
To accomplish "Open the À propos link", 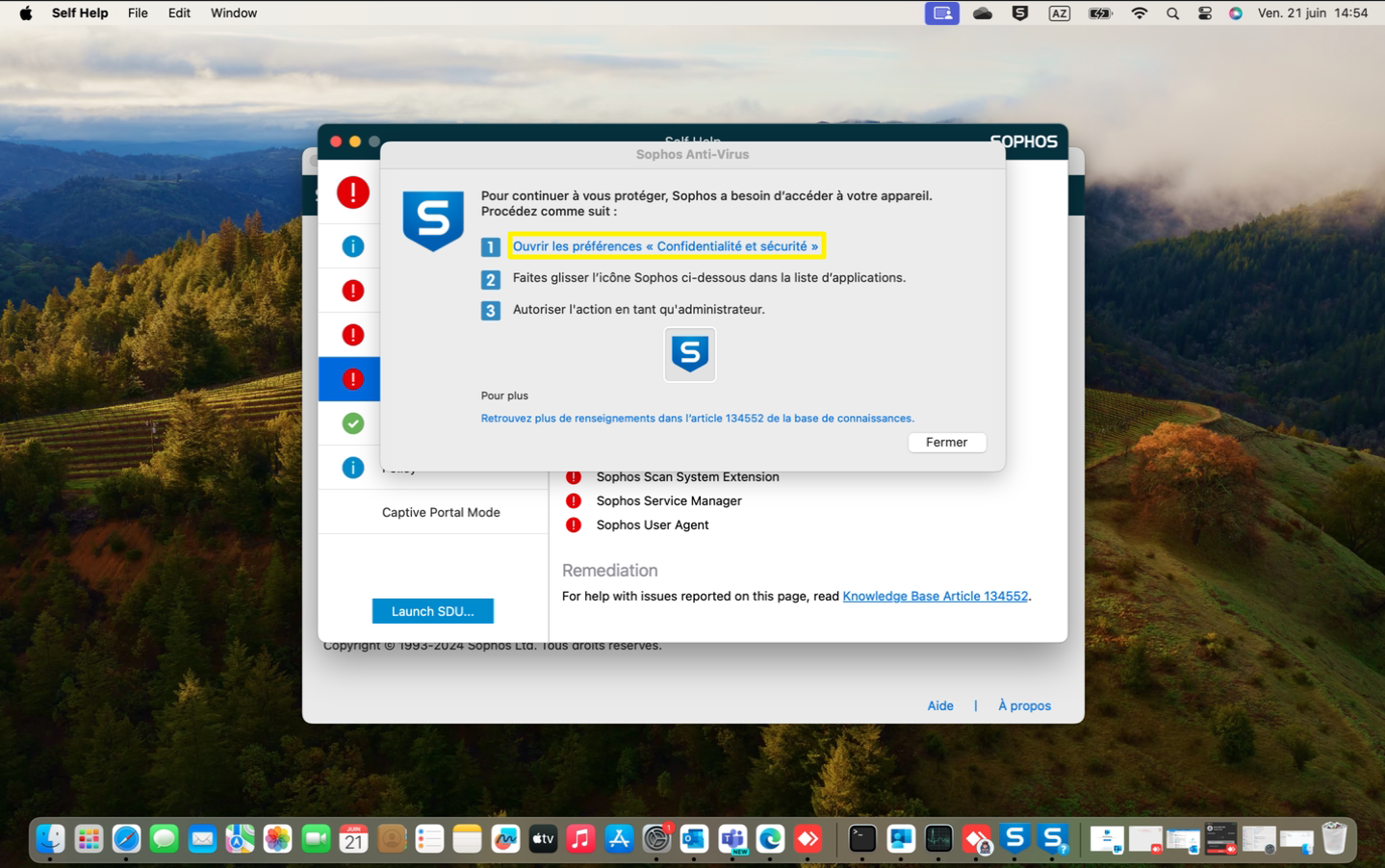I will pyautogui.click(x=1024, y=705).
